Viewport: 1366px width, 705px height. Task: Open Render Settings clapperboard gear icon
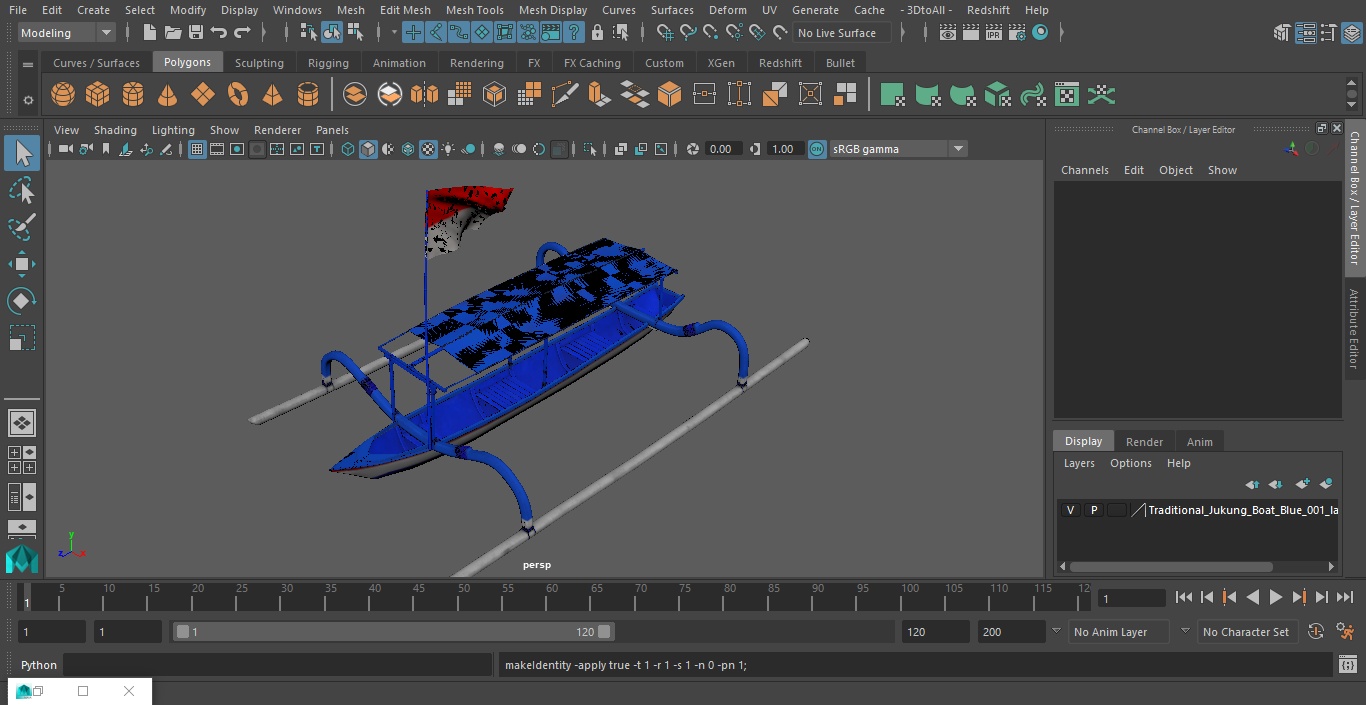1017,33
